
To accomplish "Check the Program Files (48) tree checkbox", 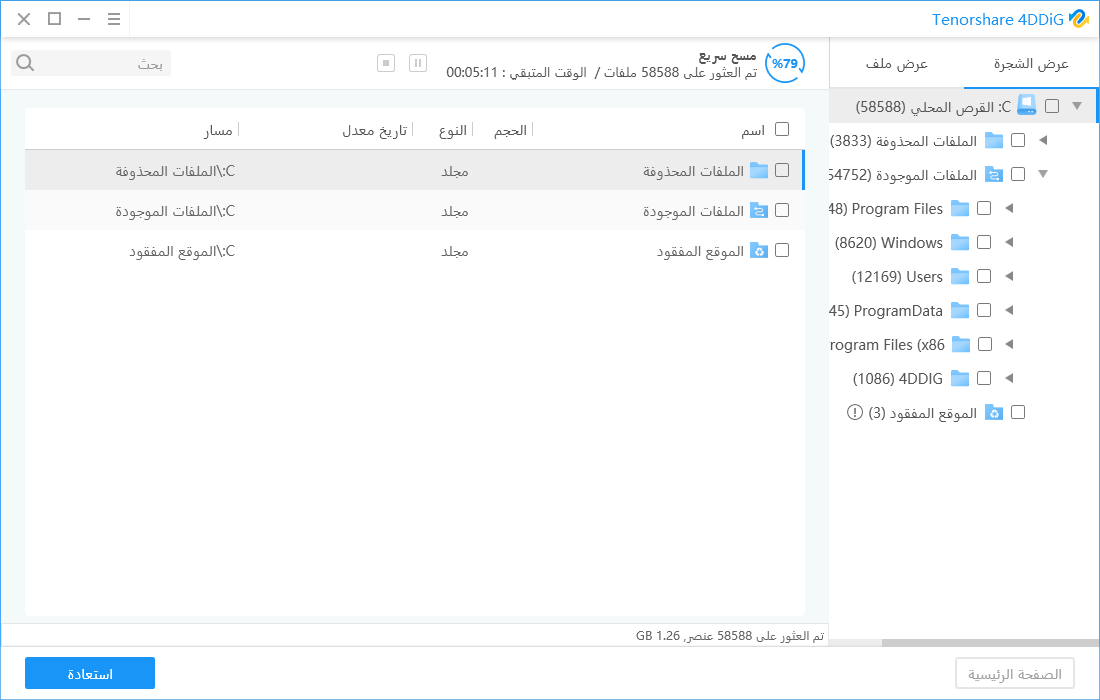I will (x=984, y=208).
